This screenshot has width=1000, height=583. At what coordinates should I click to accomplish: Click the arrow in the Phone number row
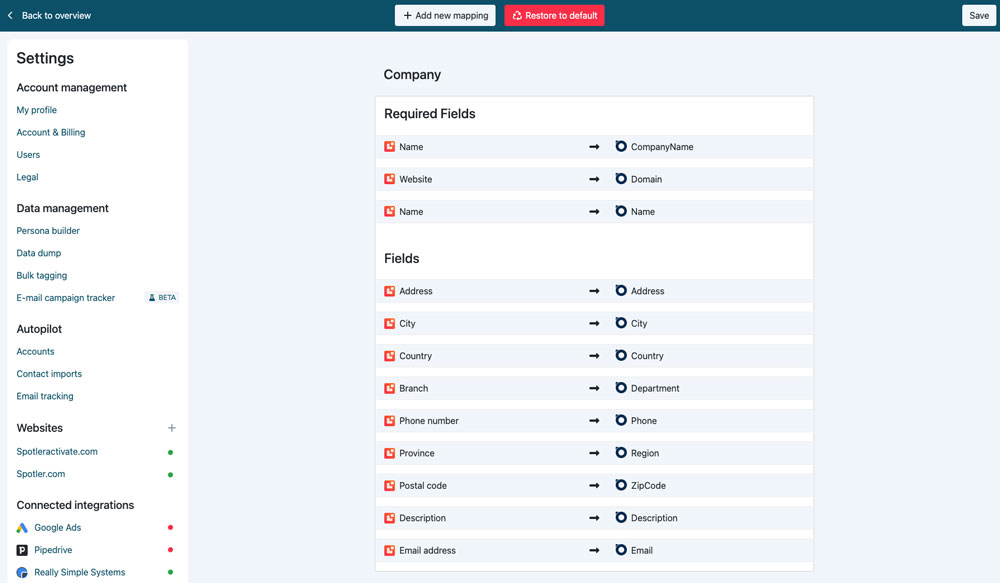(x=594, y=421)
